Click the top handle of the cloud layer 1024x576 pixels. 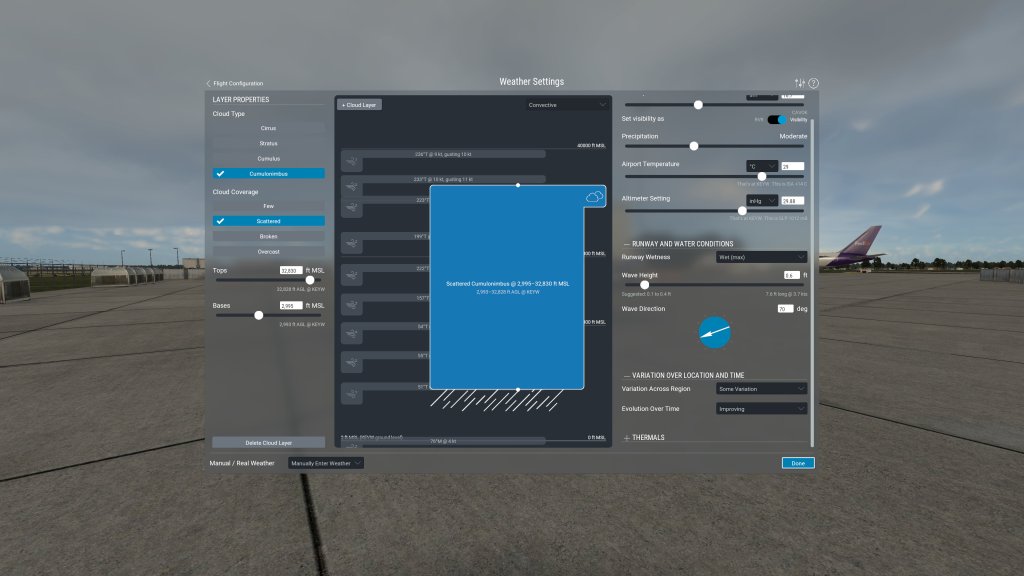(517, 185)
